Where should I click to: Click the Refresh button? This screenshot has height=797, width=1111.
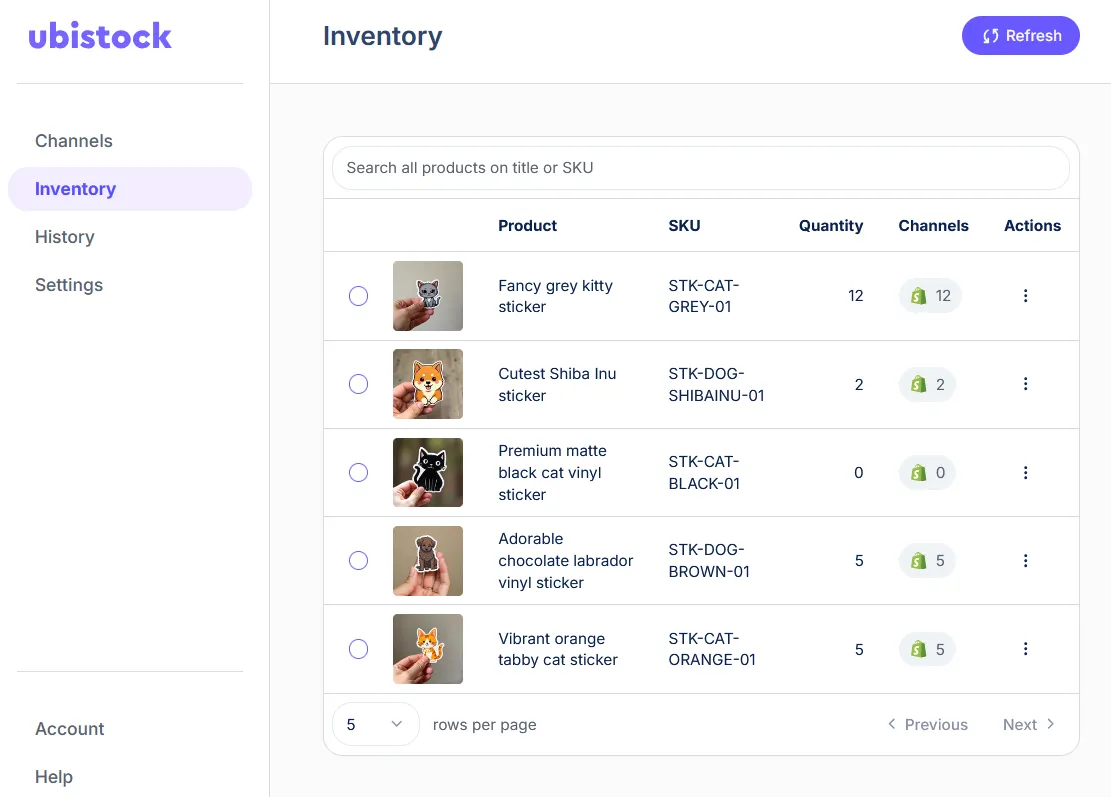click(x=1020, y=35)
